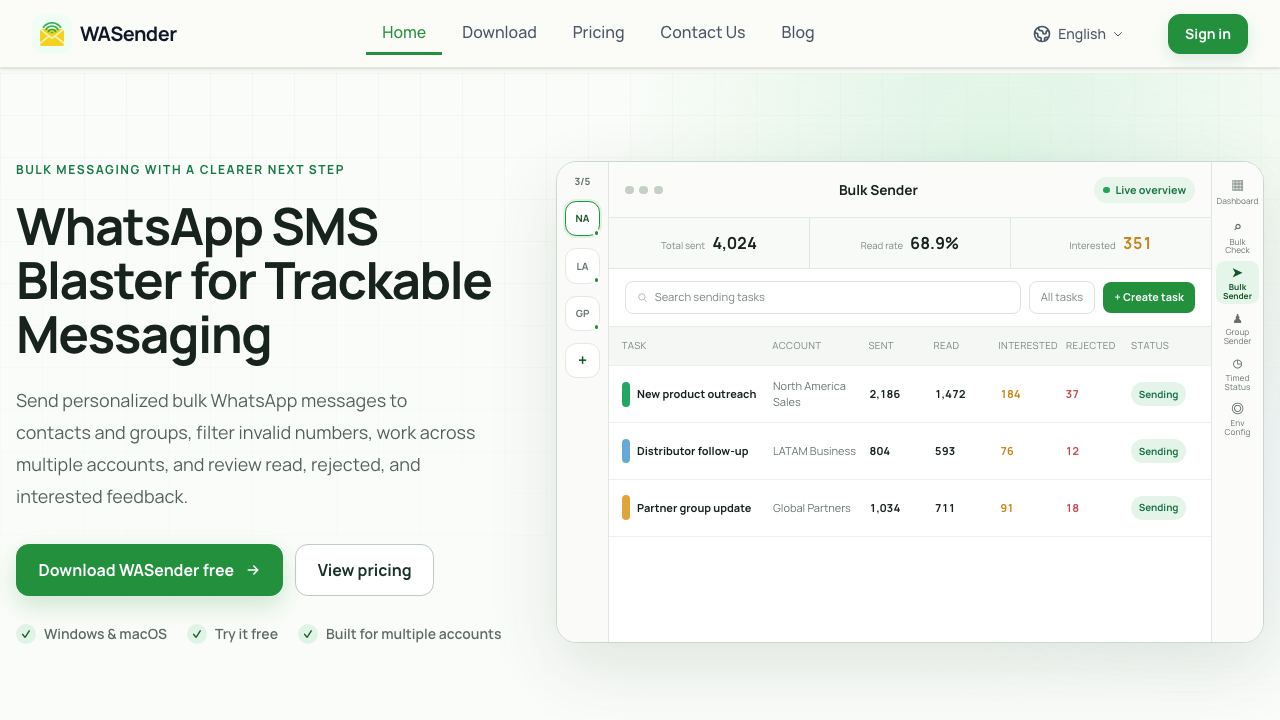Screen dimensions: 1280x720
Task: Click the green swatch on New product outreach
Action: coord(626,394)
